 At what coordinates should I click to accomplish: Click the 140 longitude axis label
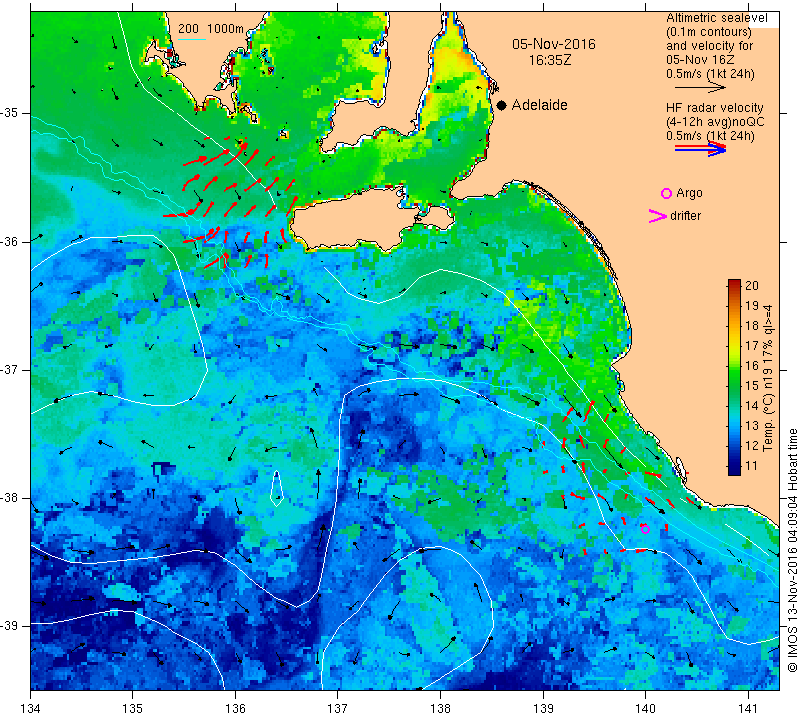[645, 708]
